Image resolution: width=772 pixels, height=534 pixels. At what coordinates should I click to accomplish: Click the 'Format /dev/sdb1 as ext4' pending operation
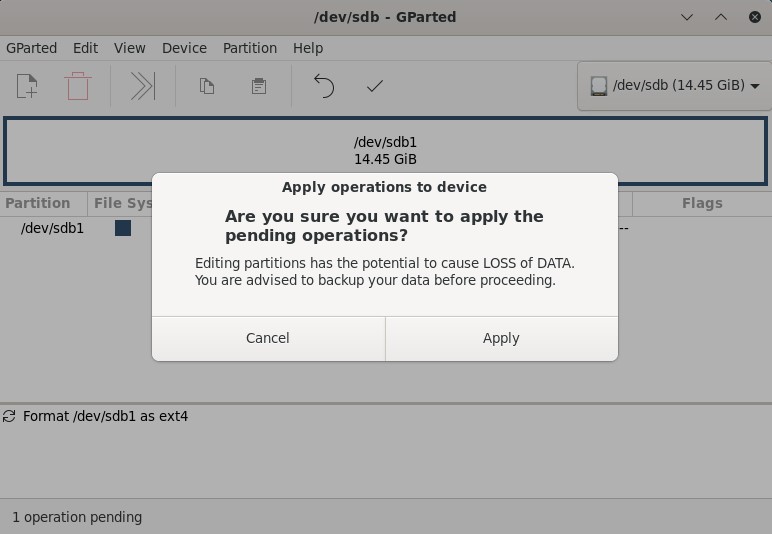(x=105, y=416)
